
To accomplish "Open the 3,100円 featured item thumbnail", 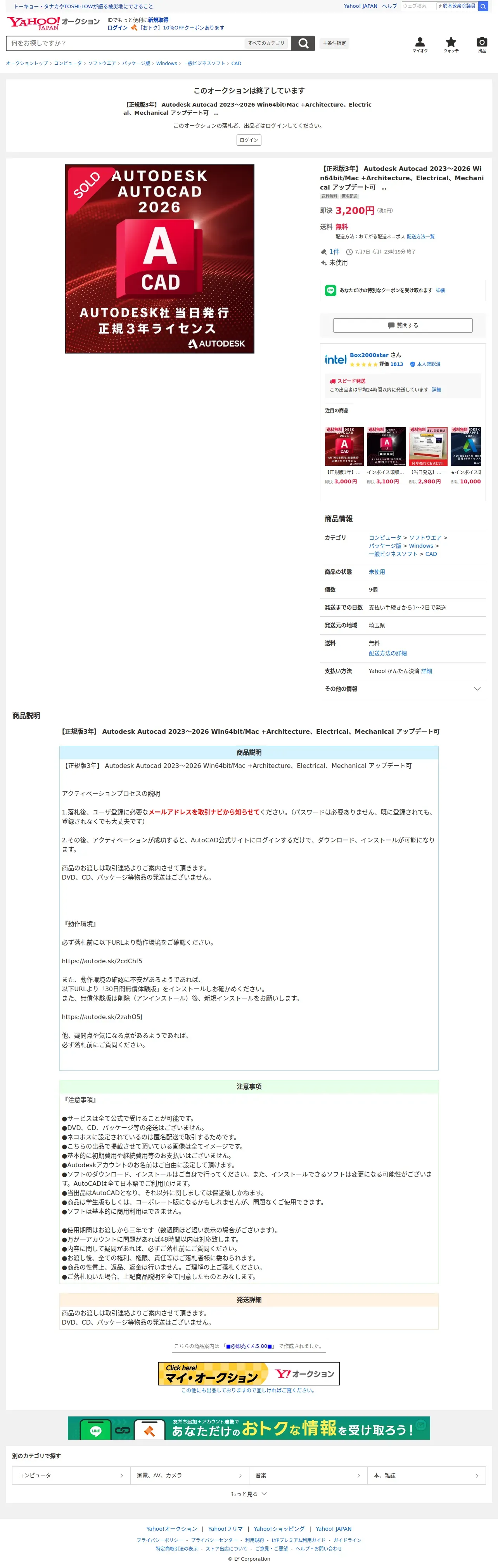I will pos(386,446).
